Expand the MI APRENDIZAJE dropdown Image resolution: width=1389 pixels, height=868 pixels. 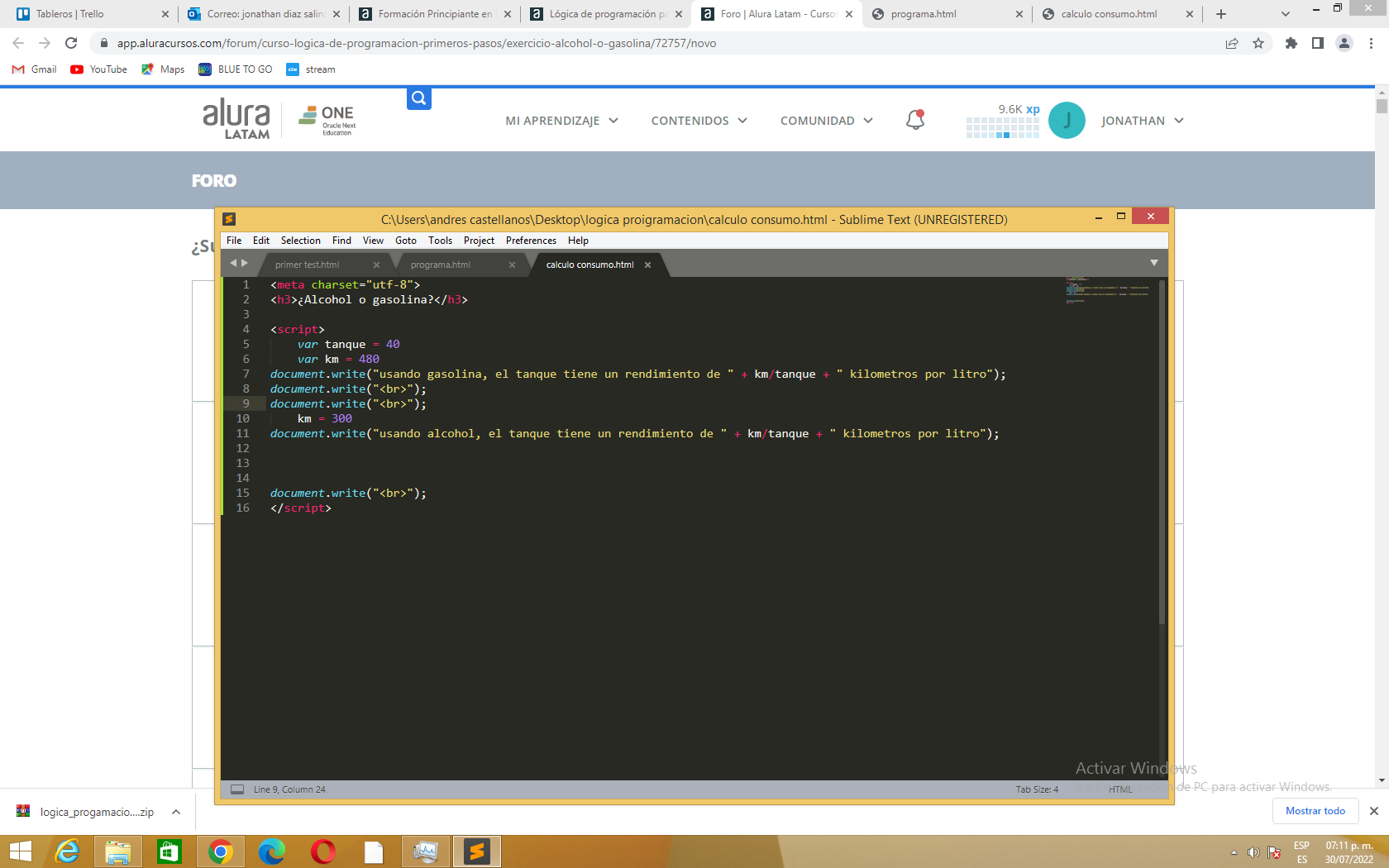pyautogui.click(x=561, y=121)
